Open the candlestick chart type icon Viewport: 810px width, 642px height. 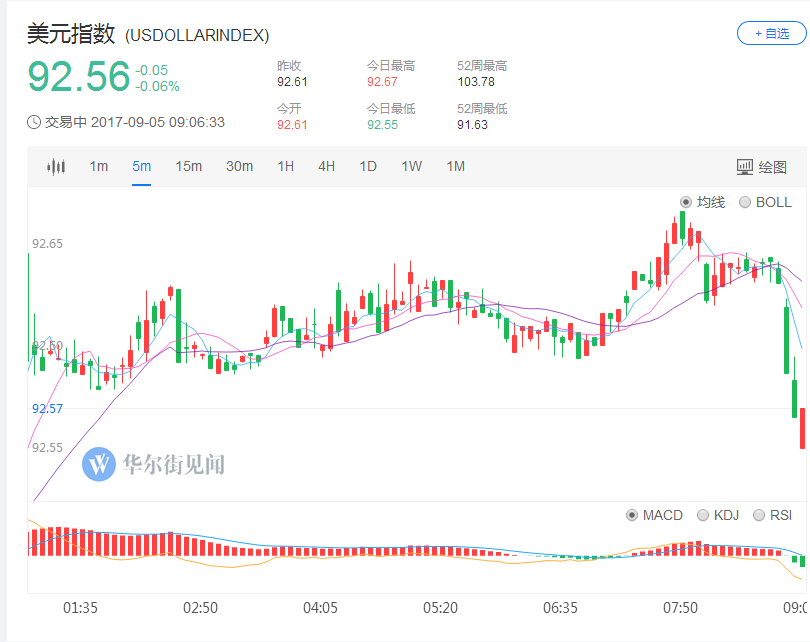(56, 166)
